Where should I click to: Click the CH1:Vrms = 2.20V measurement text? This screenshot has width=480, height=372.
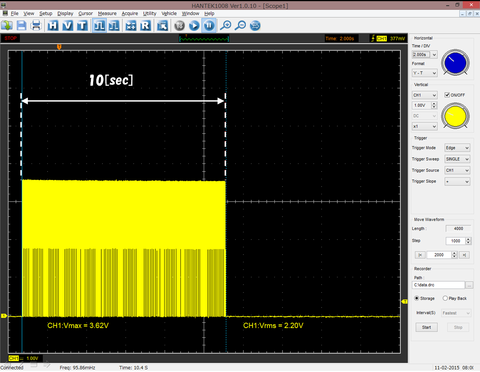click(x=273, y=325)
